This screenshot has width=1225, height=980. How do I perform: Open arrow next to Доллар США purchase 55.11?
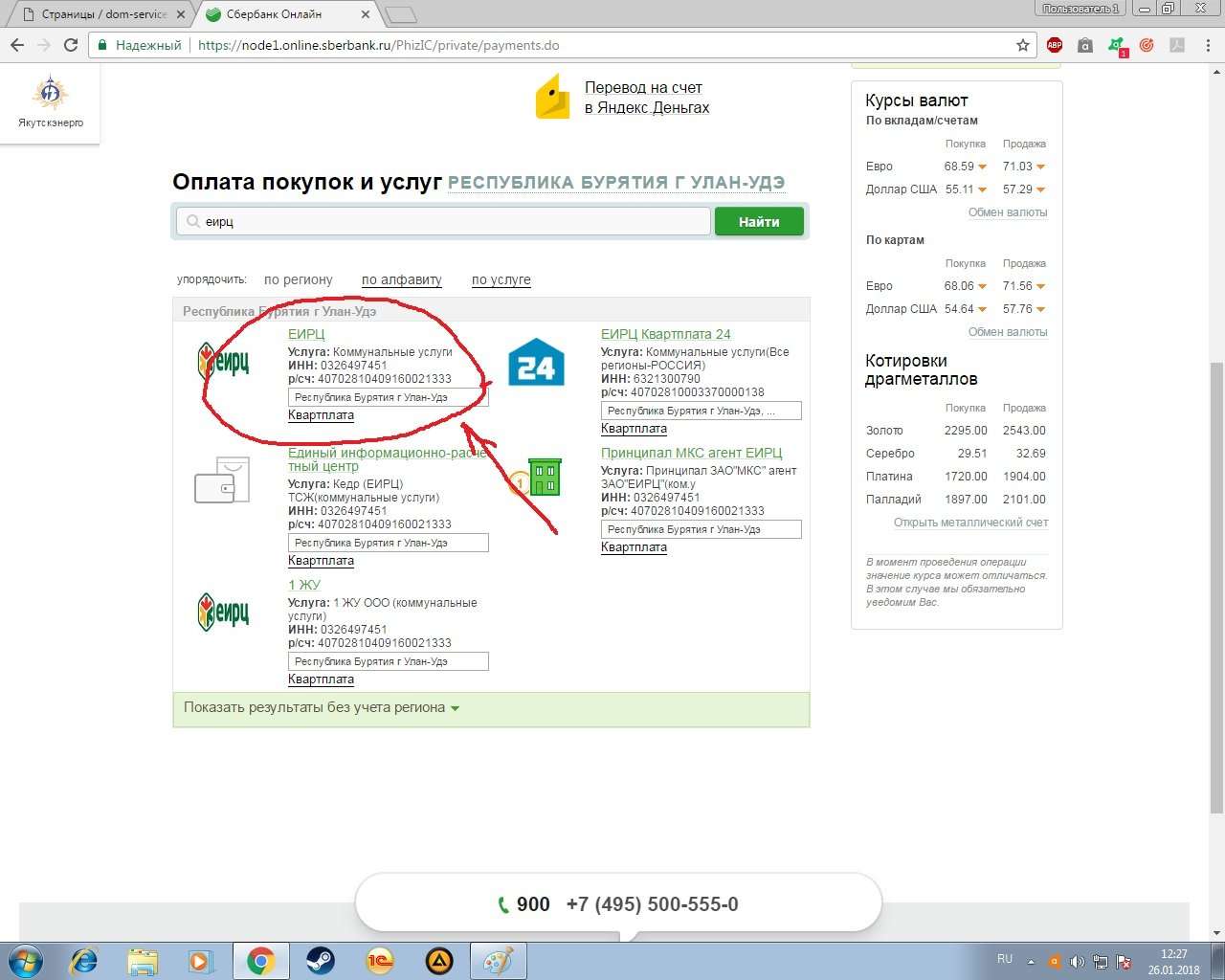pyautogui.click(x=982, y=189)
